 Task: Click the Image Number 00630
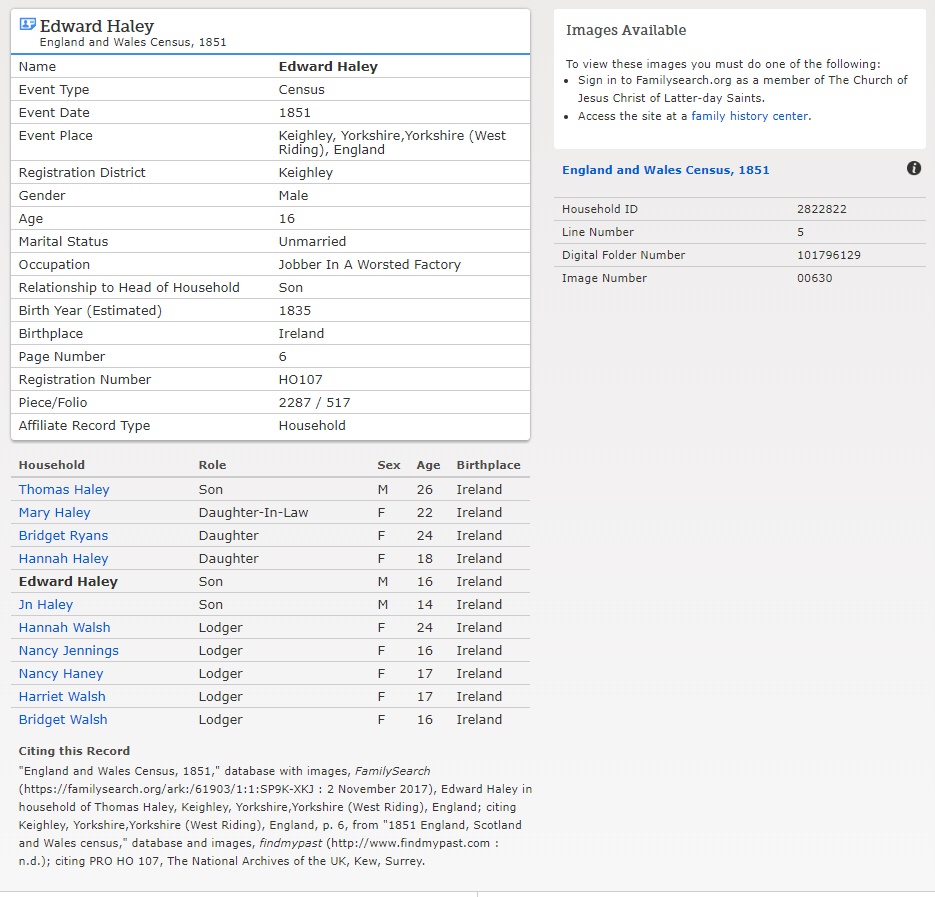click(x=815, y=278)
